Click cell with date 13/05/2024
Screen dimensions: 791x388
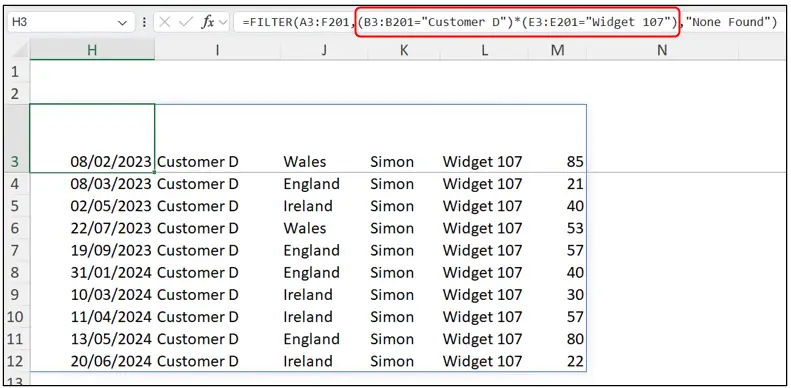point(92,339)
